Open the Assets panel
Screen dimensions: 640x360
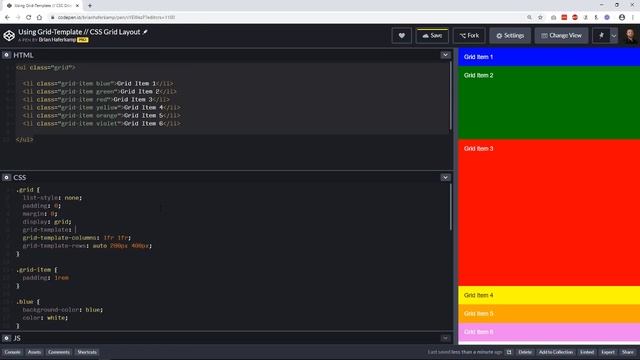34,352
